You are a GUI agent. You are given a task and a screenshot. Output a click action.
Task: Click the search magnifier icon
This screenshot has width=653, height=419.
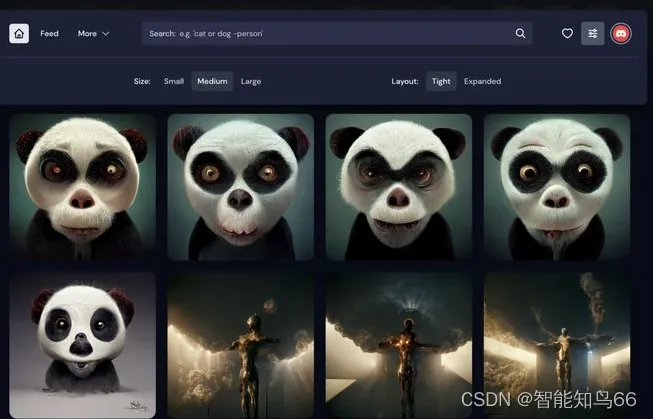[x=520, y=33]
